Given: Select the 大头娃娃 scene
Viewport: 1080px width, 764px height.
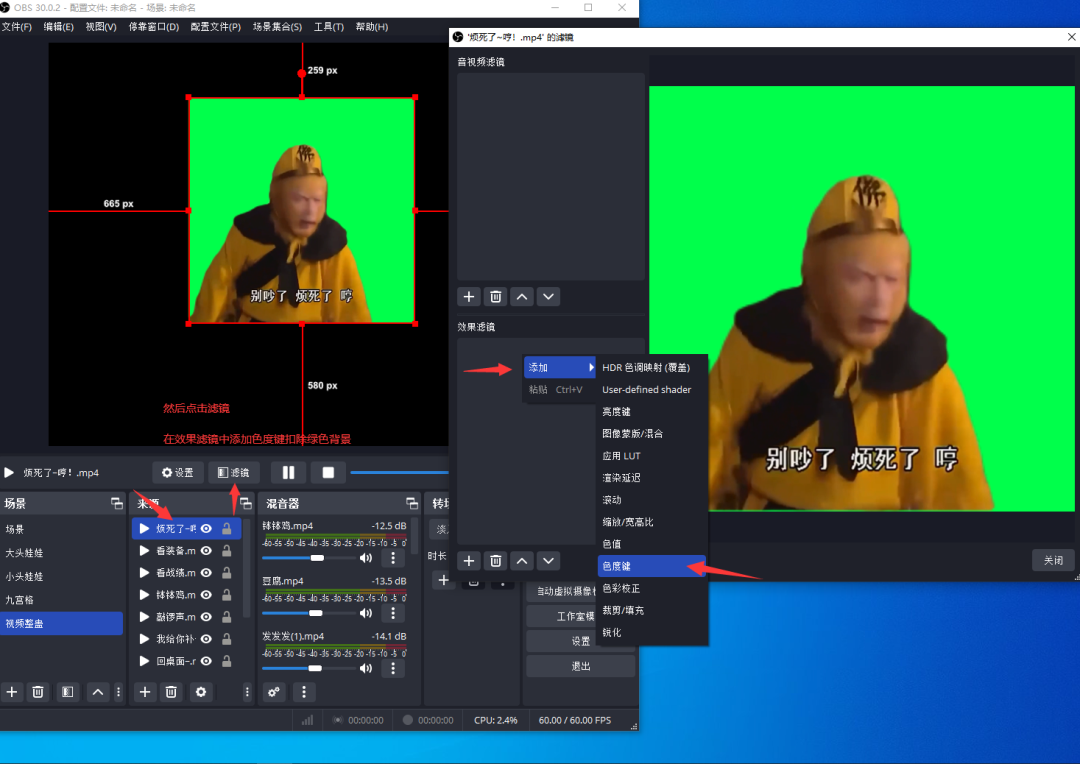Looking at the screenshot, I should pos(61,553).
